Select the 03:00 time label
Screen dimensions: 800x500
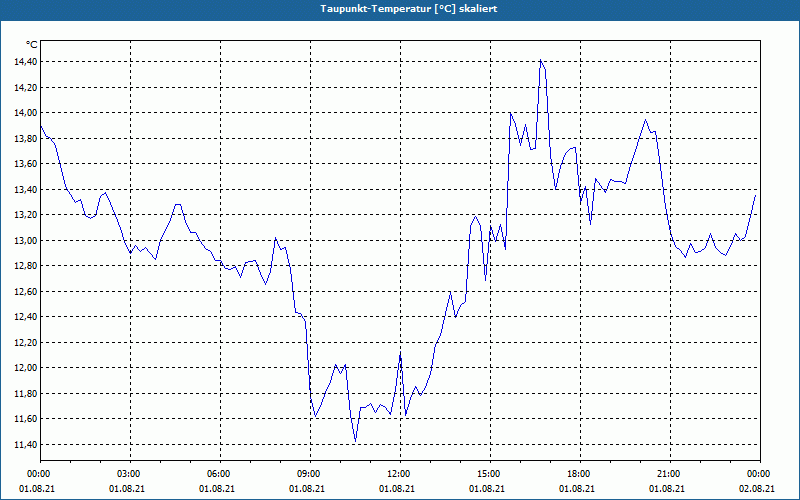pos(130,474)
